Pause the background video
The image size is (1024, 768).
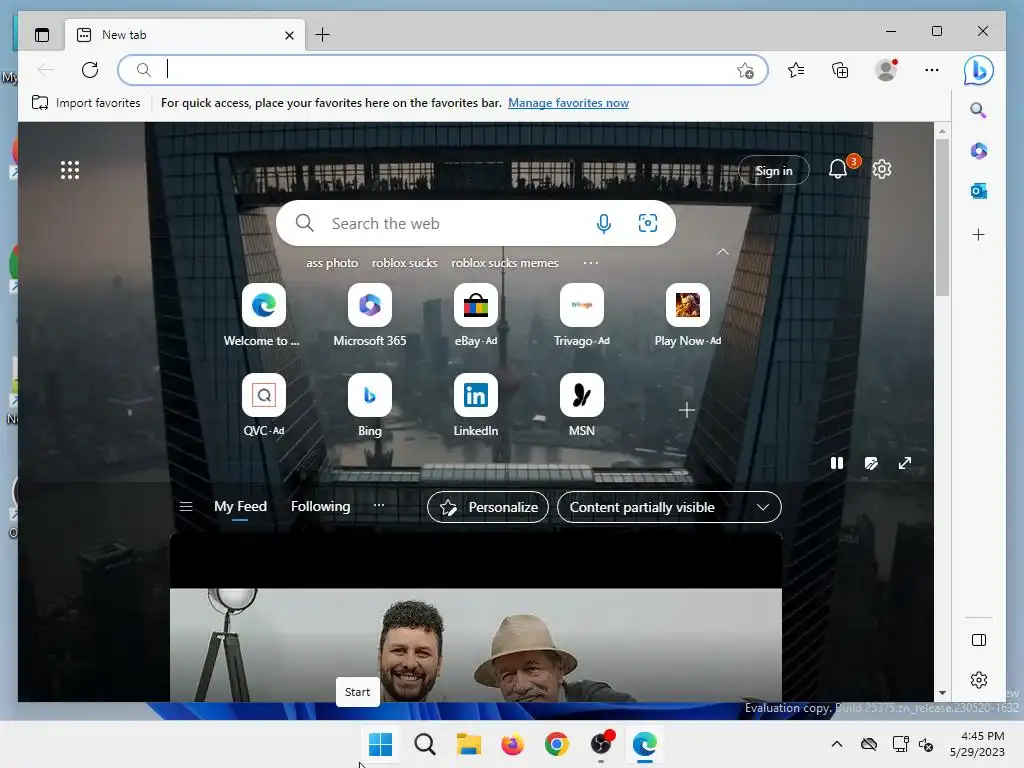click(x=837, y=463)
